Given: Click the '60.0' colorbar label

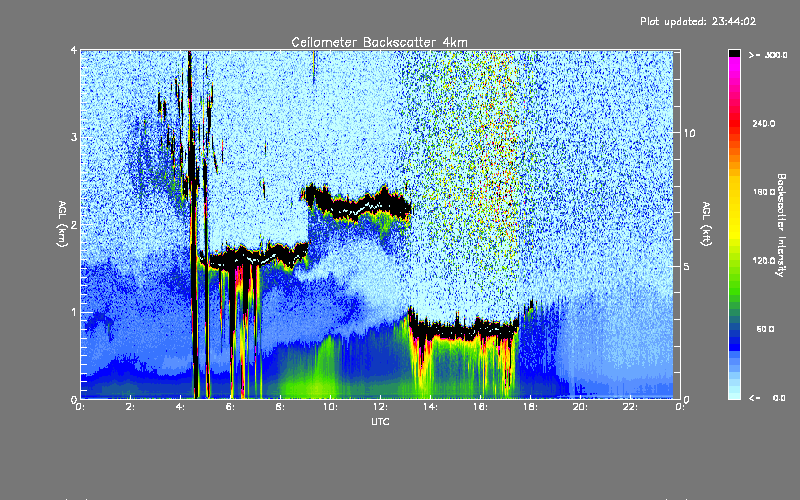Looking at the screenshot, I should (x=765, y=329).
